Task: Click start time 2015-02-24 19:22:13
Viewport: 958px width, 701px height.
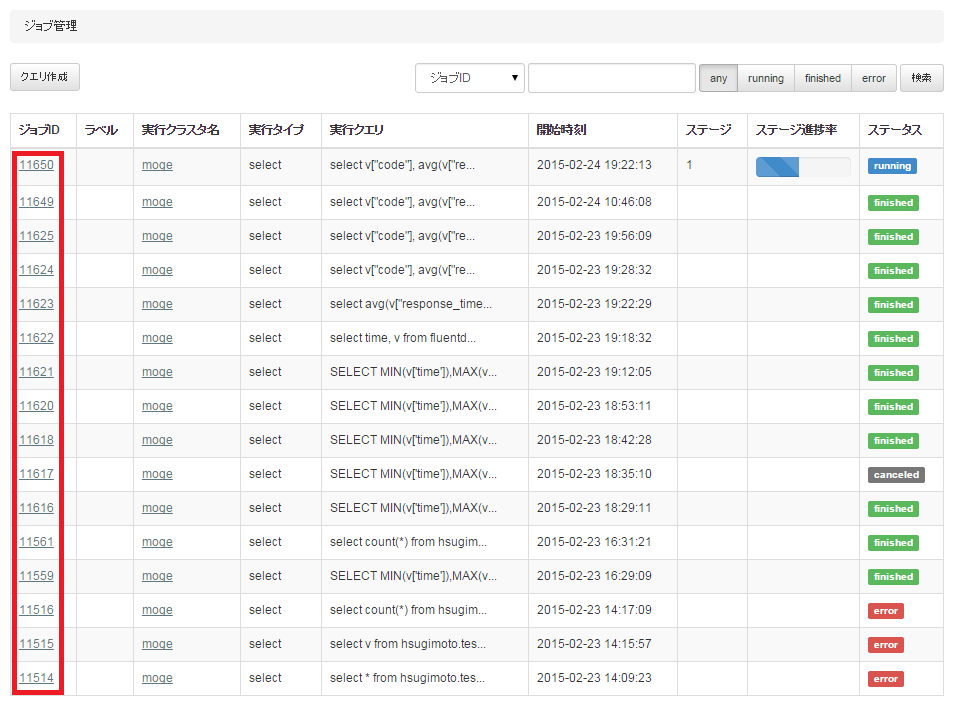Action: pos(594,165)
